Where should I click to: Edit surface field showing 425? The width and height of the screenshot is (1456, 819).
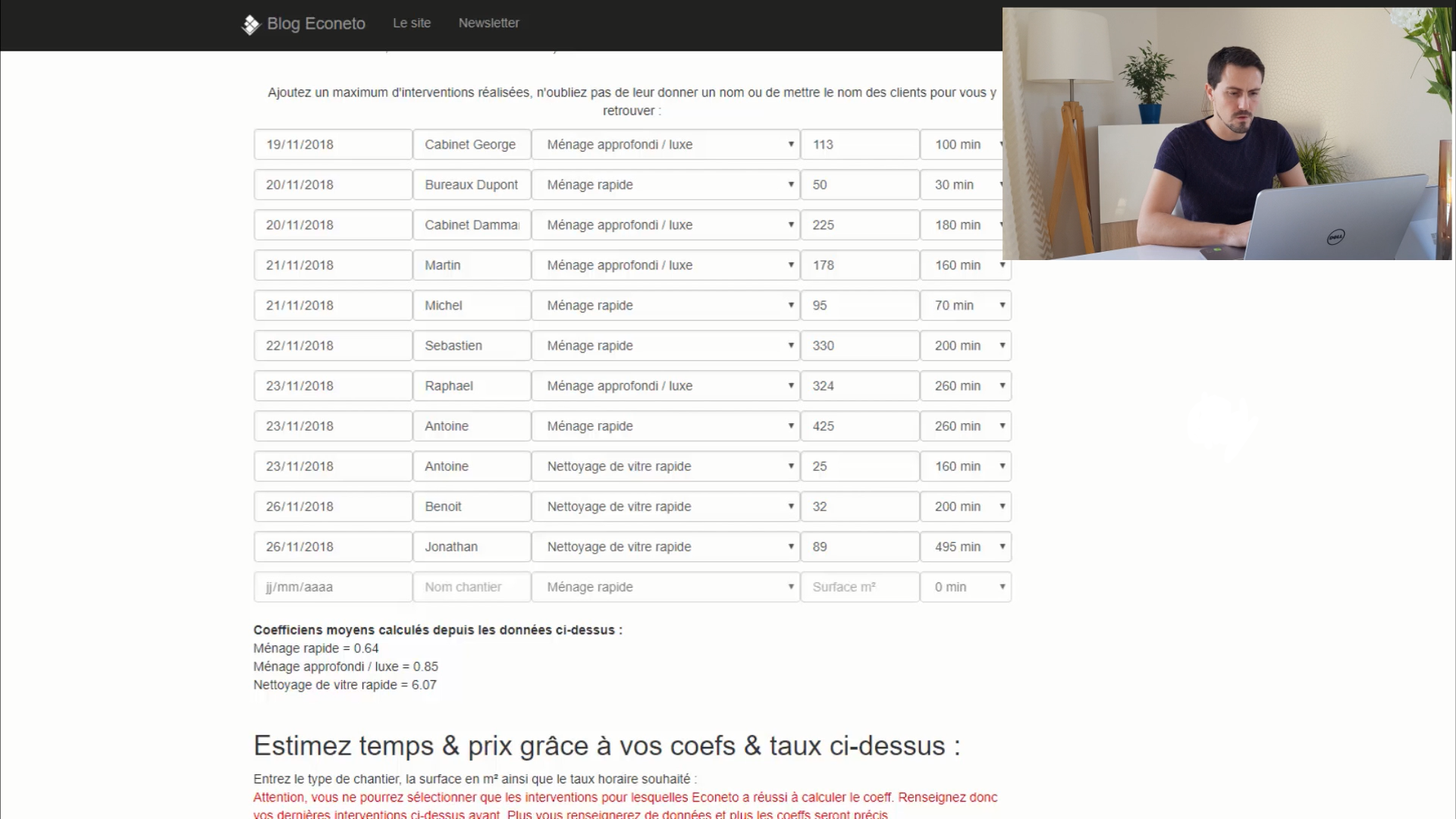click(860, 425)
